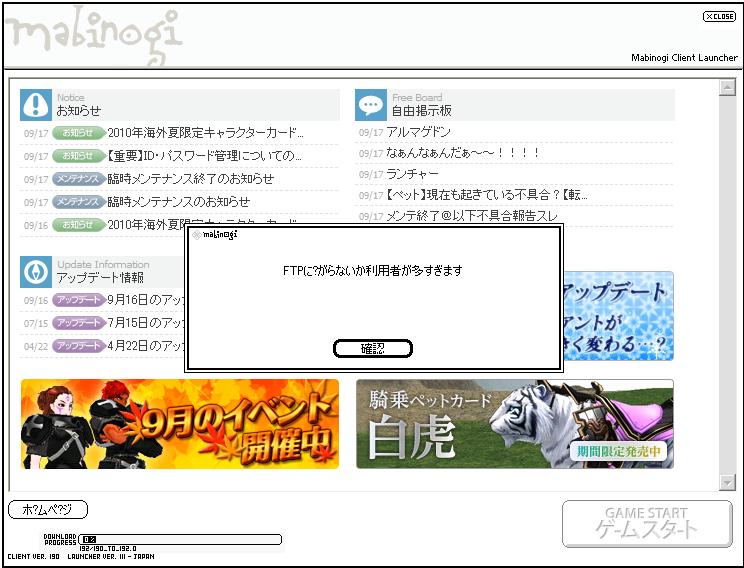Open 臨時メンテナンス終了のお知らせ notice
Screen dimensions: 744x568
click(191, 179)
